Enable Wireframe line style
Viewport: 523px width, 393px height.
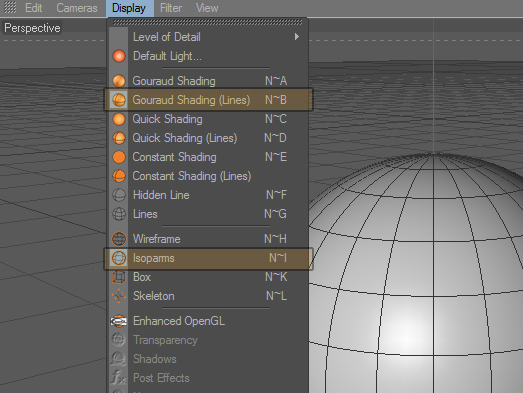click(x=207, y=239)
